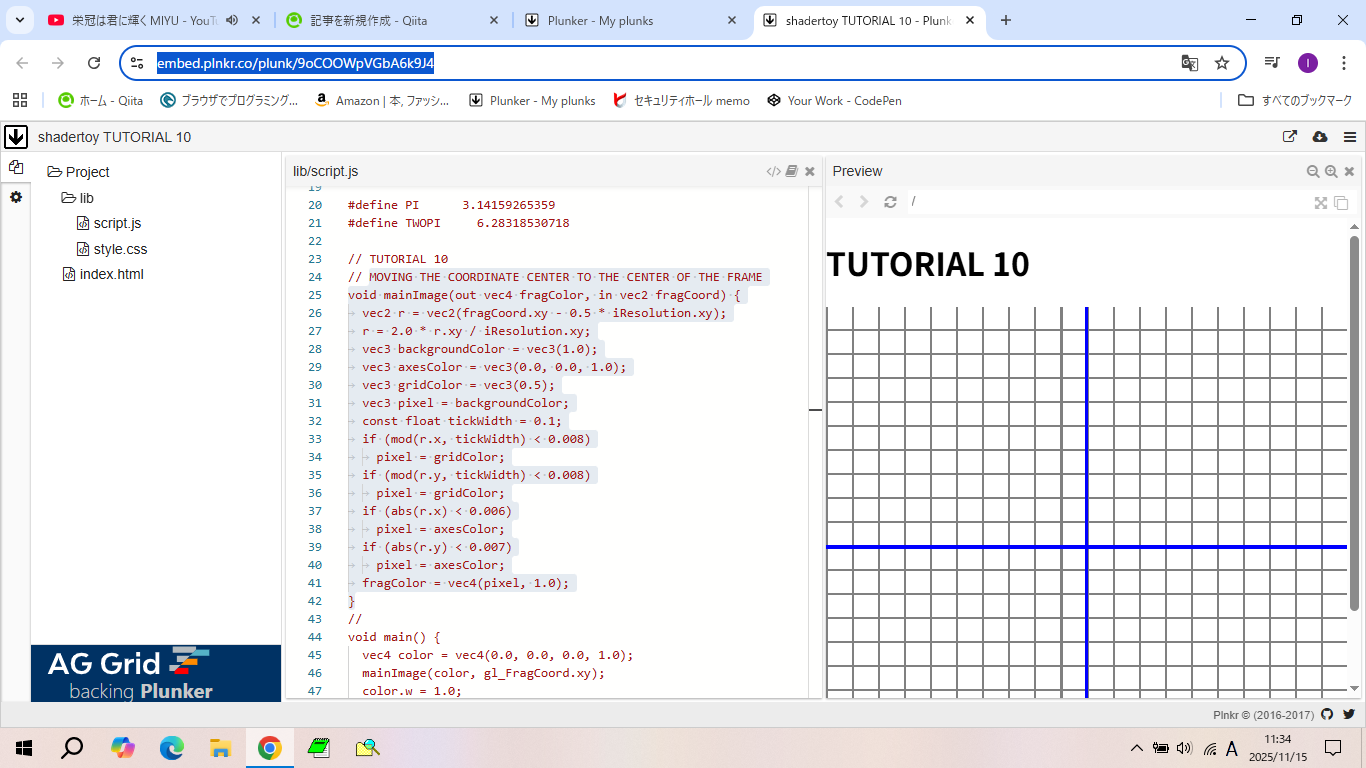
Task: Collapse the Project folder
Action: pyautogui.click(x=78, y=172)
